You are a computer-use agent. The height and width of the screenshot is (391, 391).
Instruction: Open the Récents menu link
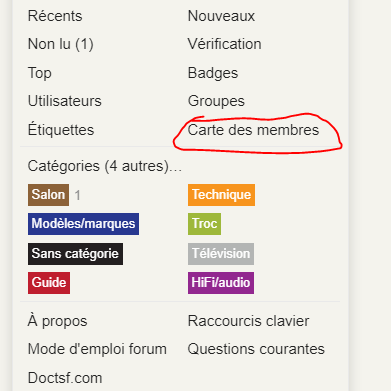tap(55, 16)
